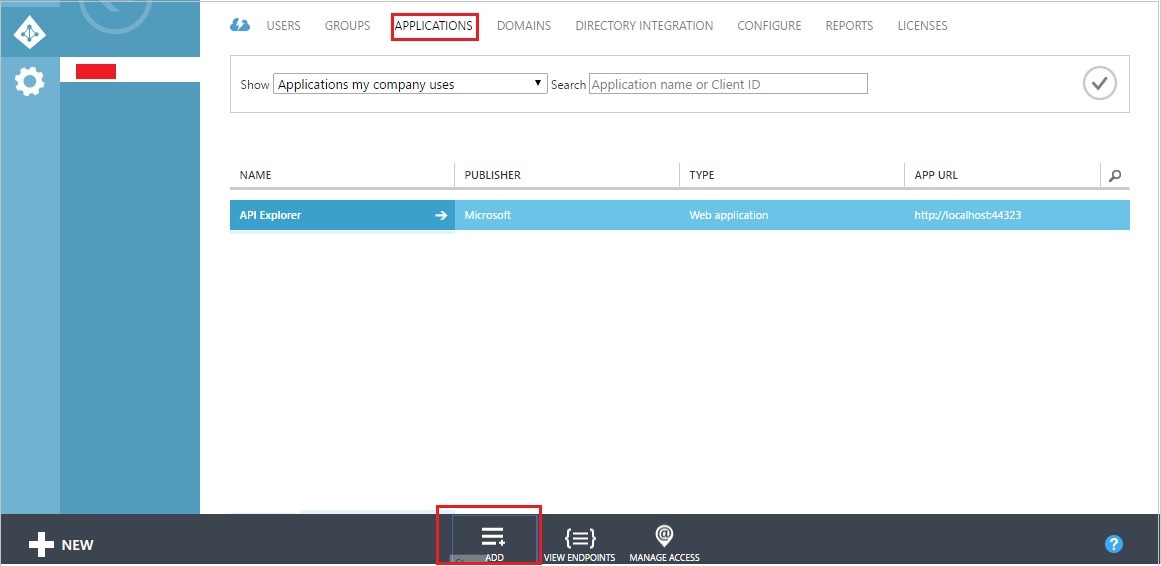1161x566 pixels.
Task: Click the http://localhost:44323 URL cell
Action: [x=968, y=216]
